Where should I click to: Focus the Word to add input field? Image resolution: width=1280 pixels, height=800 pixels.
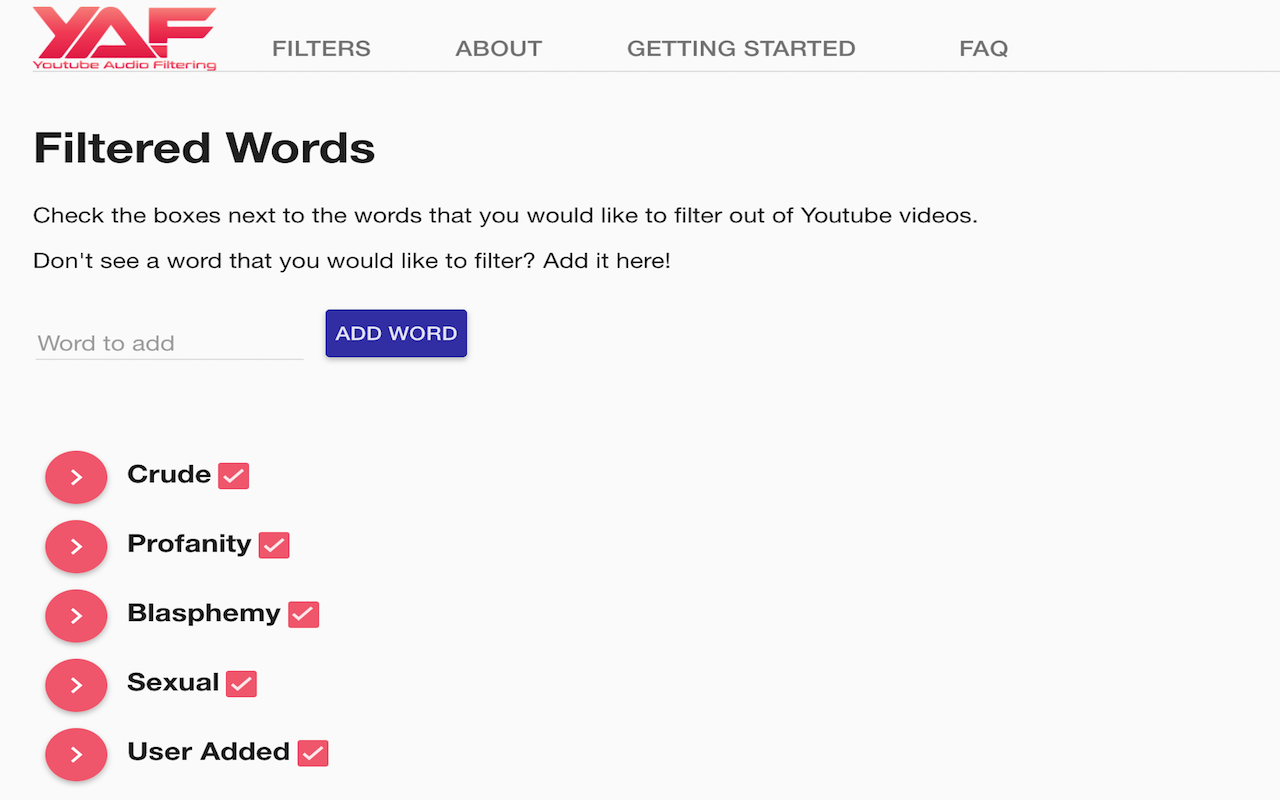coord(169,343)
